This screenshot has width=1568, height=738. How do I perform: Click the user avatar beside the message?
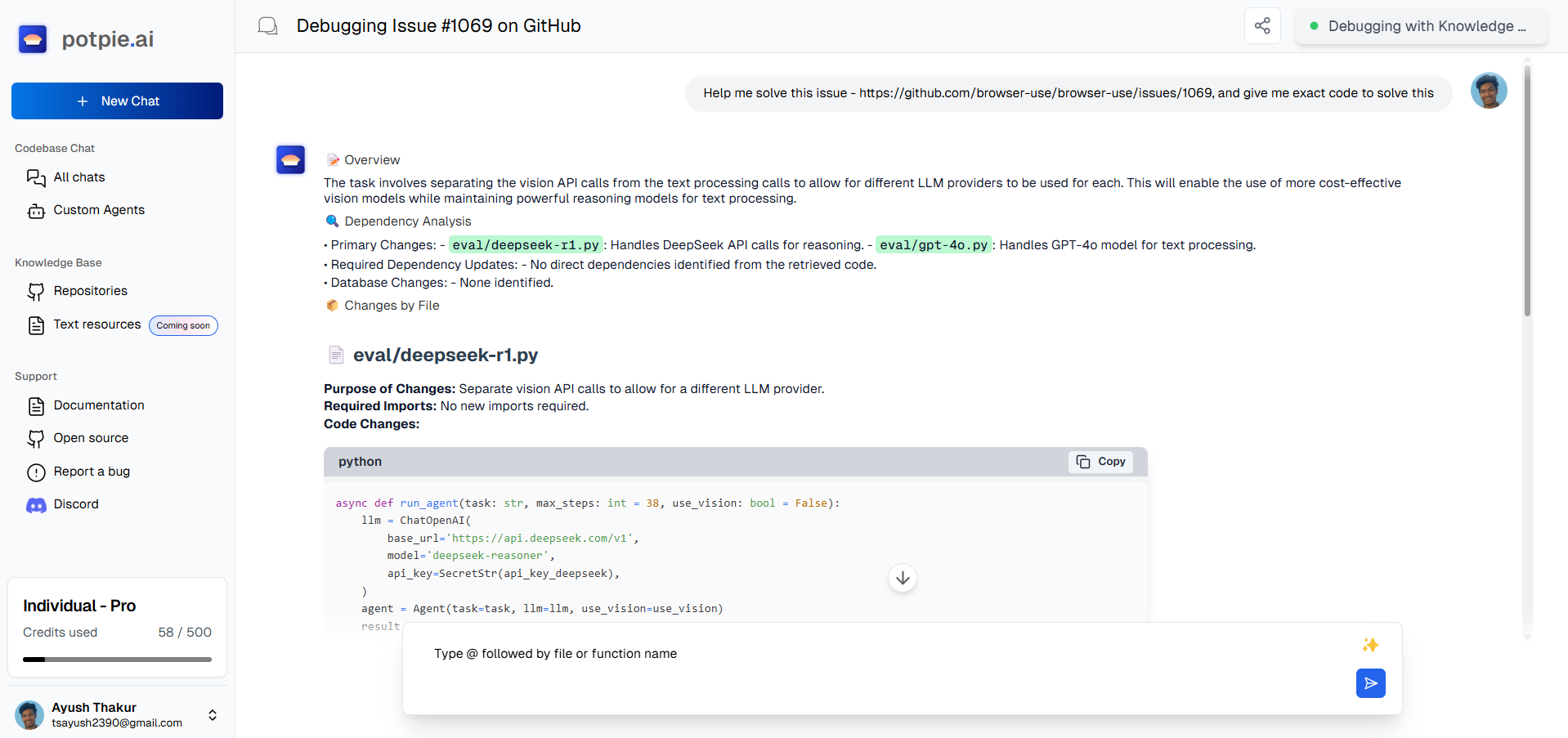tap(1489, 91)
